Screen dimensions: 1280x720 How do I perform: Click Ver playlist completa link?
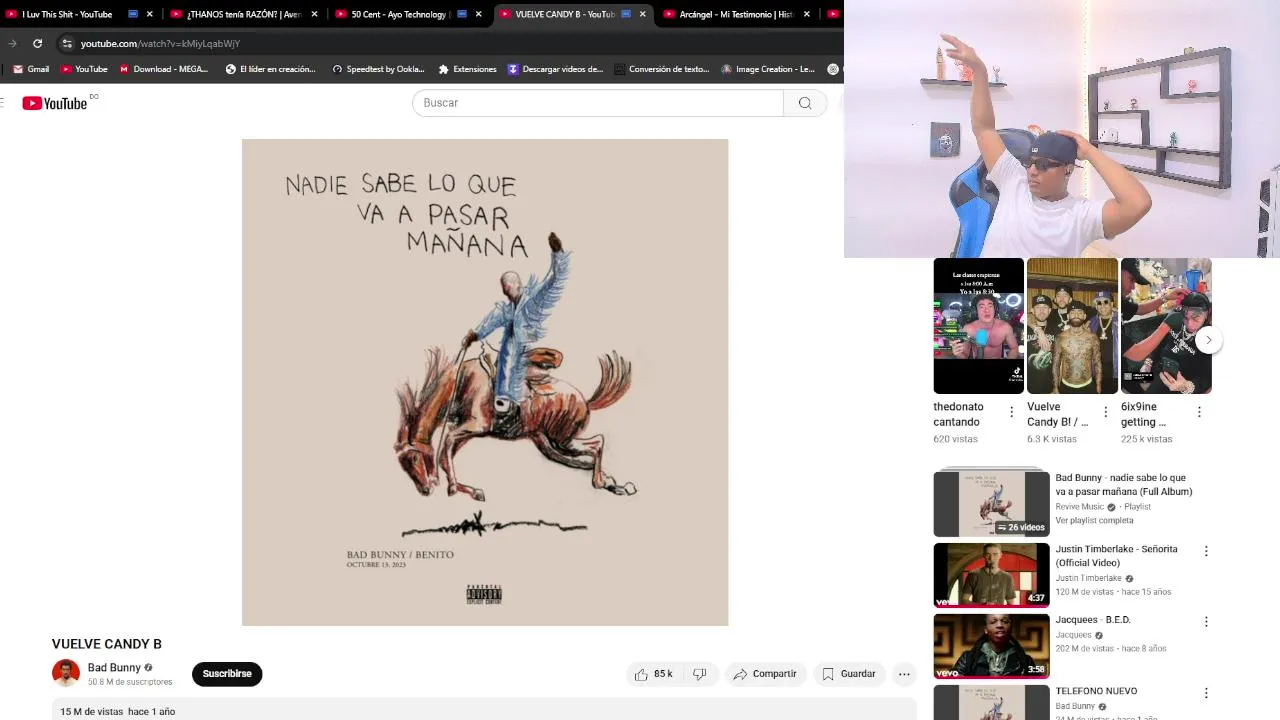[1094, 521]
